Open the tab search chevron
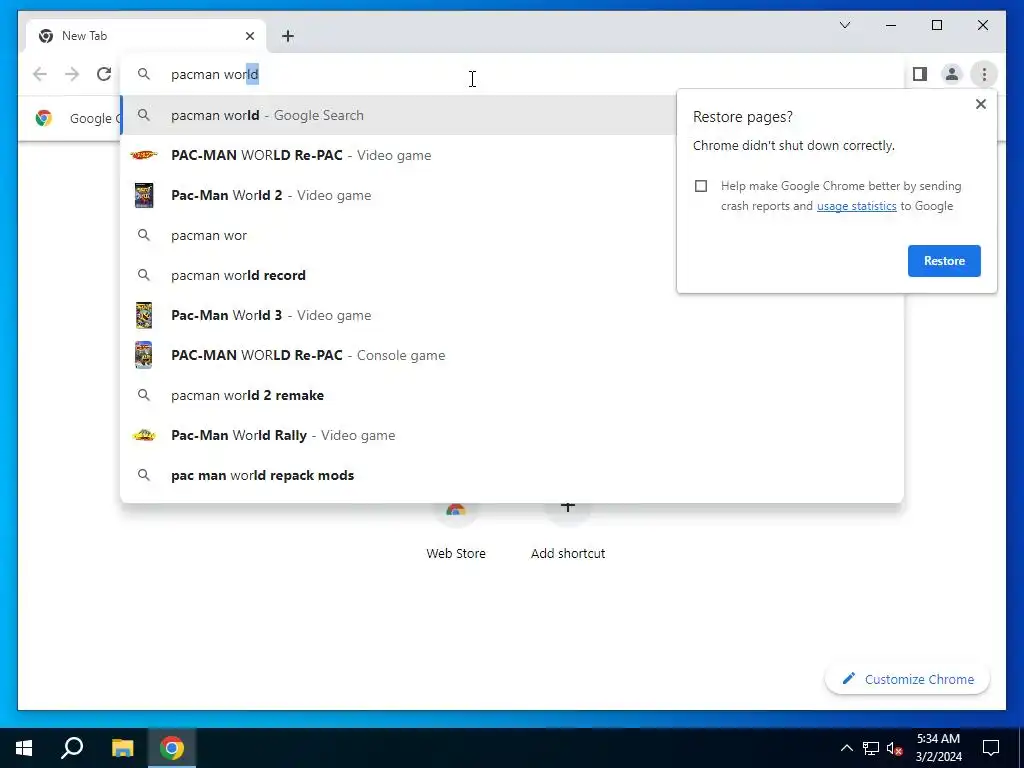The width and height of the screenshot is (1024, 768). click(845, 25)
